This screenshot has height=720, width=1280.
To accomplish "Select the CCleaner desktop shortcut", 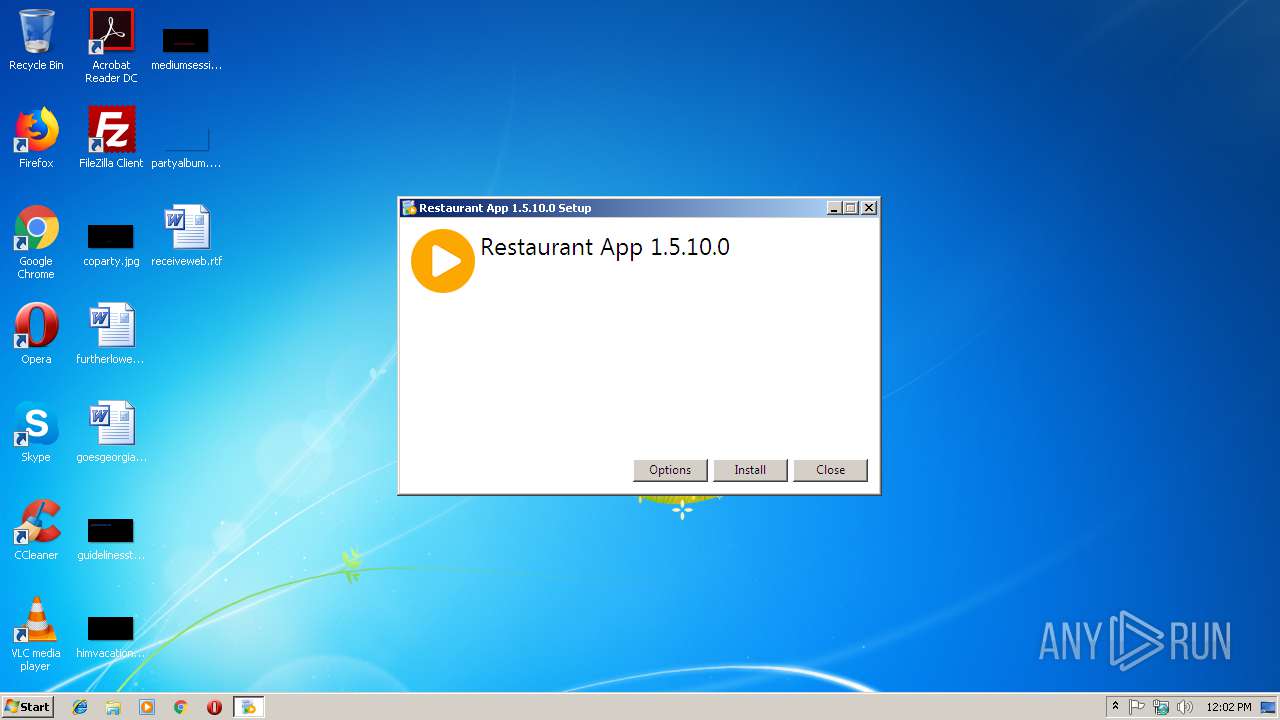I will coord(36,530).
